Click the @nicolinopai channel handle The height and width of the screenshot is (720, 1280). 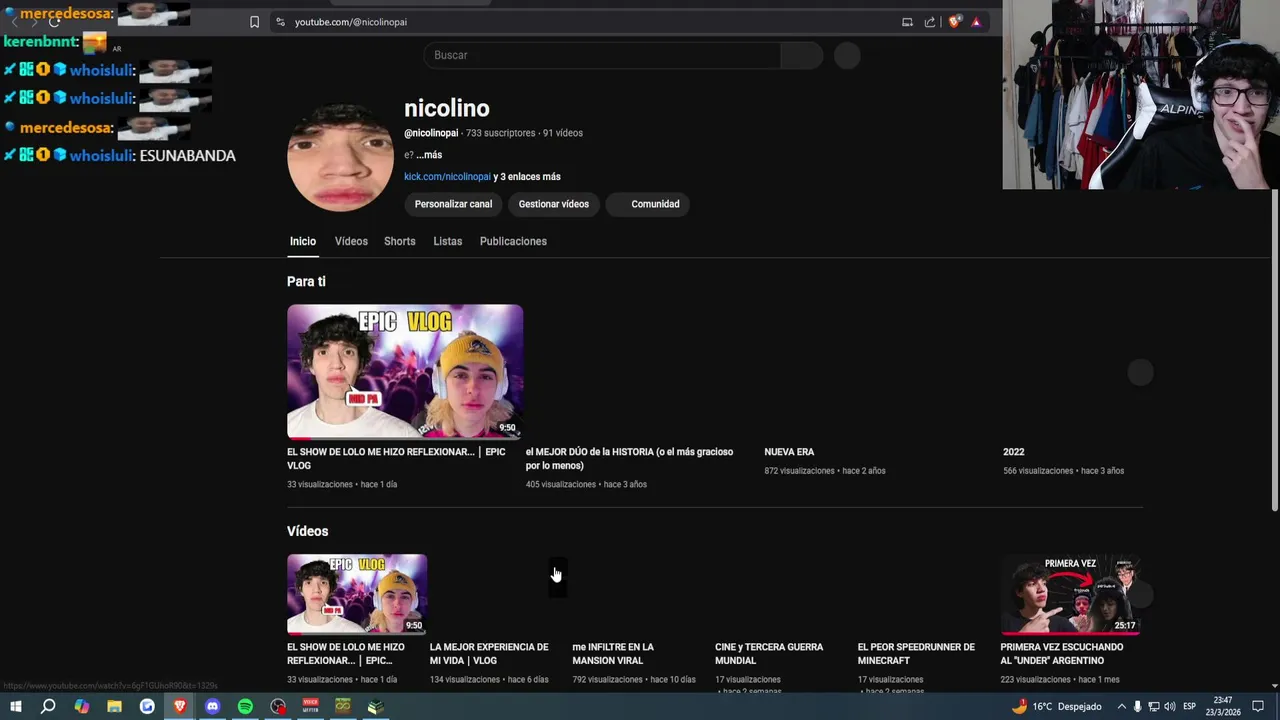431,133
